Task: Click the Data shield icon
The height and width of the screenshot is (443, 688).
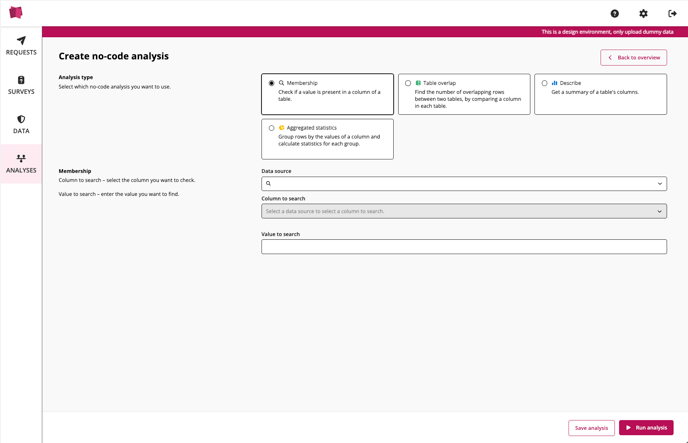Action: tap(21, 119)
